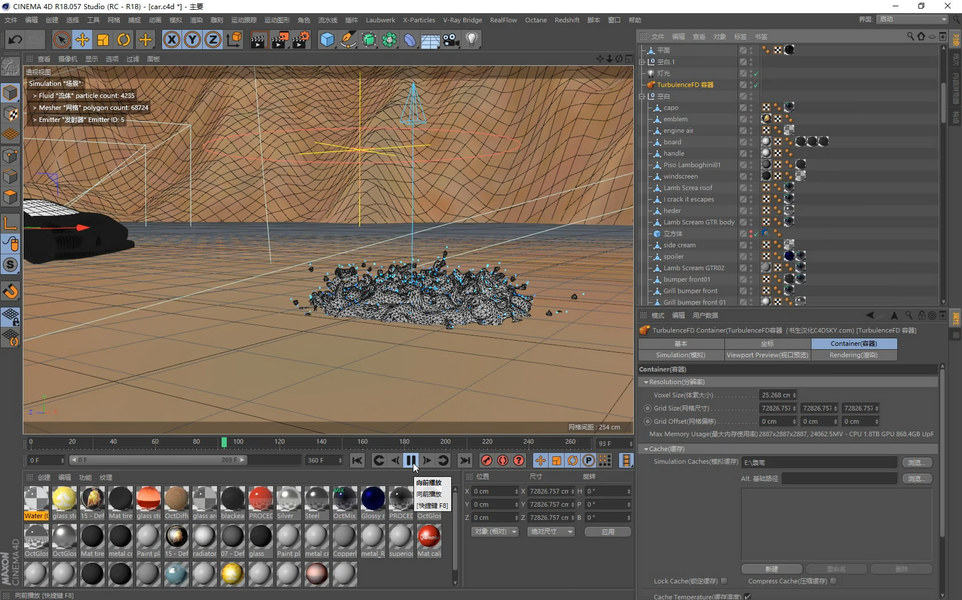
Task: Click browse button beside Simulation Caches path
Action: click(917, 463)
